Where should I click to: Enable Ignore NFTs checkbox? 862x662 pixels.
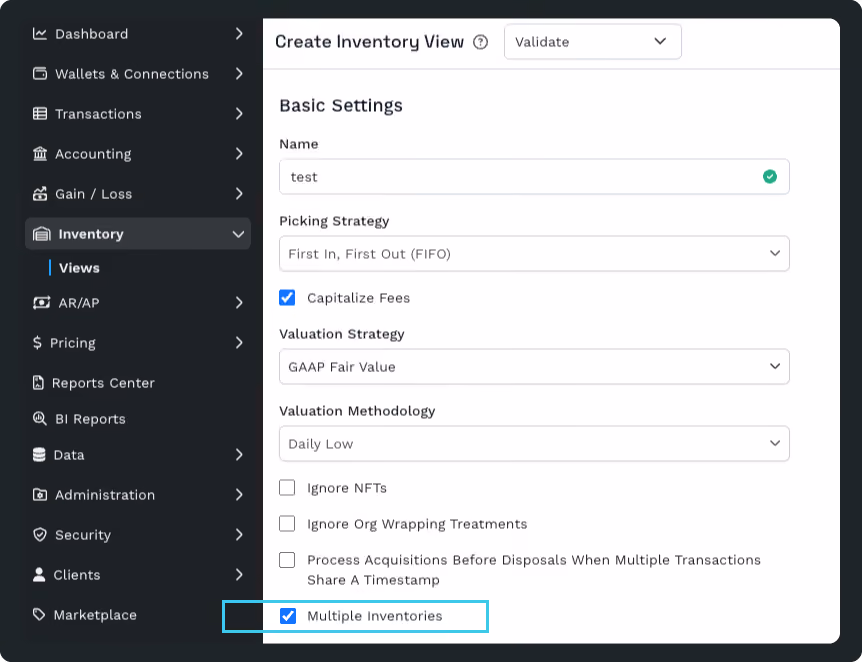287,488
